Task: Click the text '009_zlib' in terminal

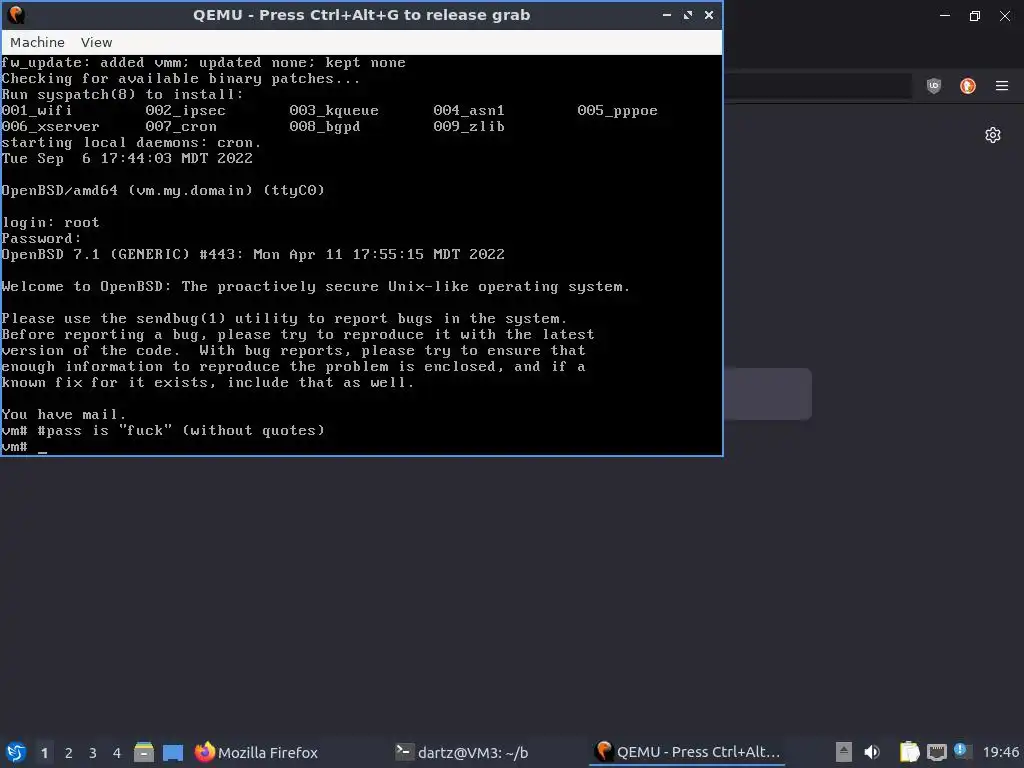Action: coord(469,127)
